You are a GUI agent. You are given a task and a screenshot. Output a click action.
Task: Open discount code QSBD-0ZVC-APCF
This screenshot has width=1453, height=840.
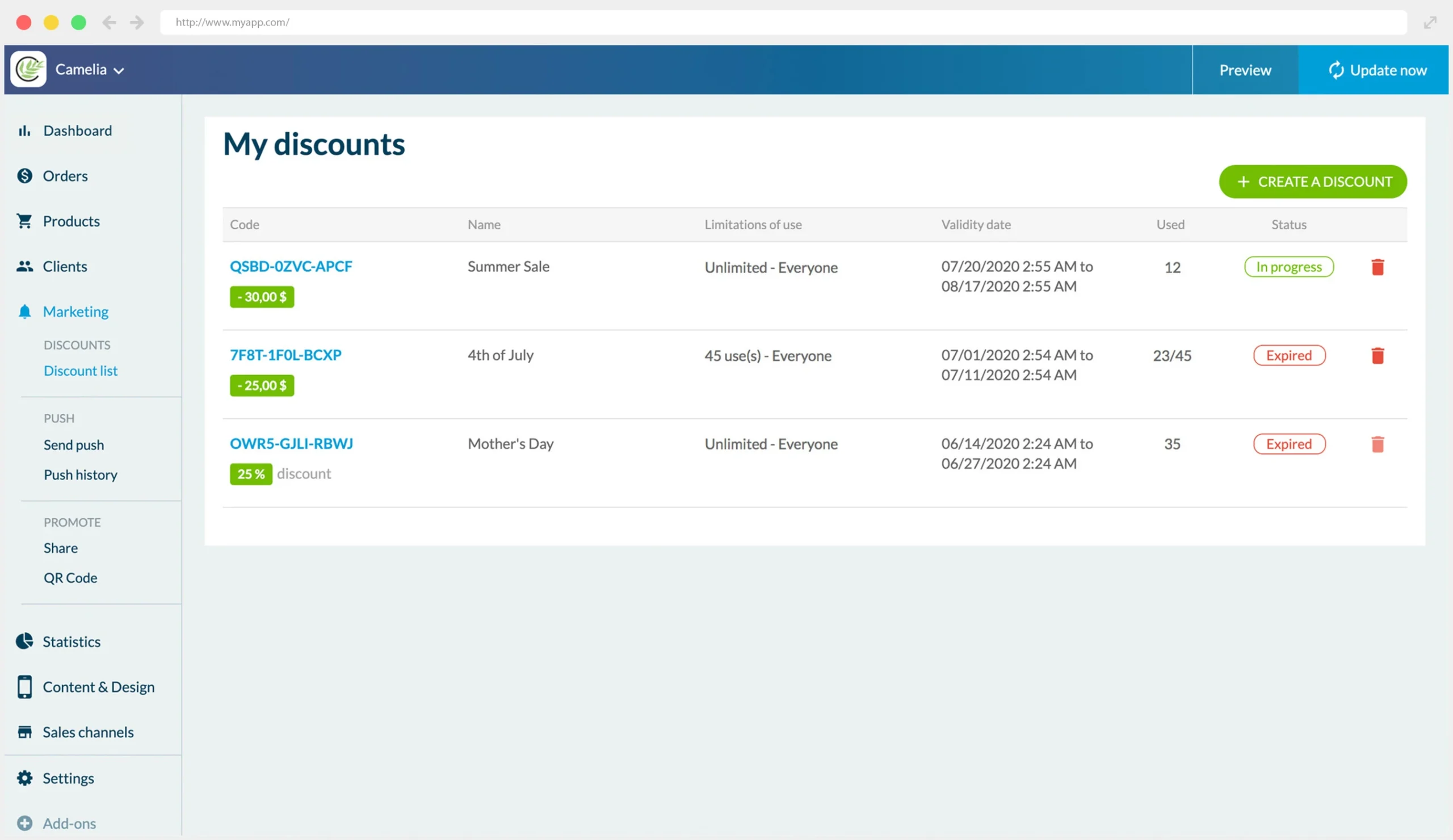pos(291,266)
